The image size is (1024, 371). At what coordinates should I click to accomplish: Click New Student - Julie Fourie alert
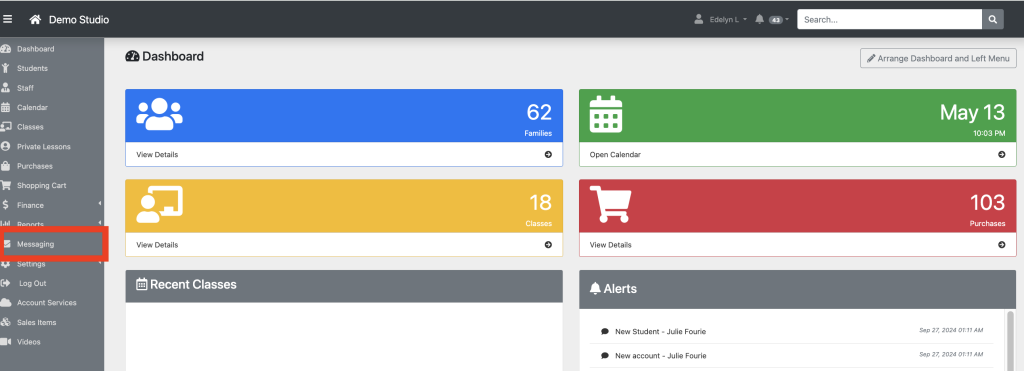point(660,331)
